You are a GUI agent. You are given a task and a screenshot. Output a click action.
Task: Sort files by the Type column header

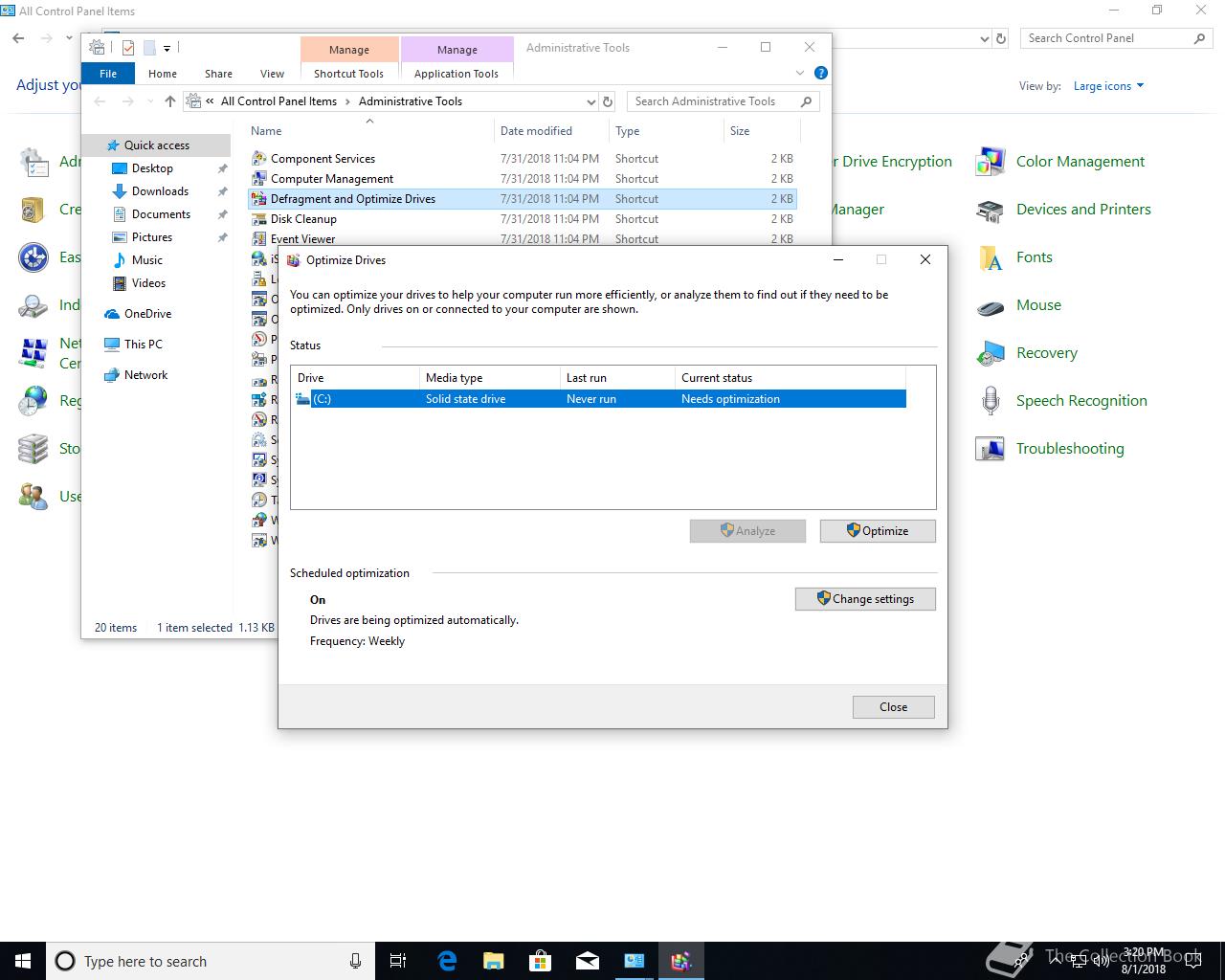point(666,131)
